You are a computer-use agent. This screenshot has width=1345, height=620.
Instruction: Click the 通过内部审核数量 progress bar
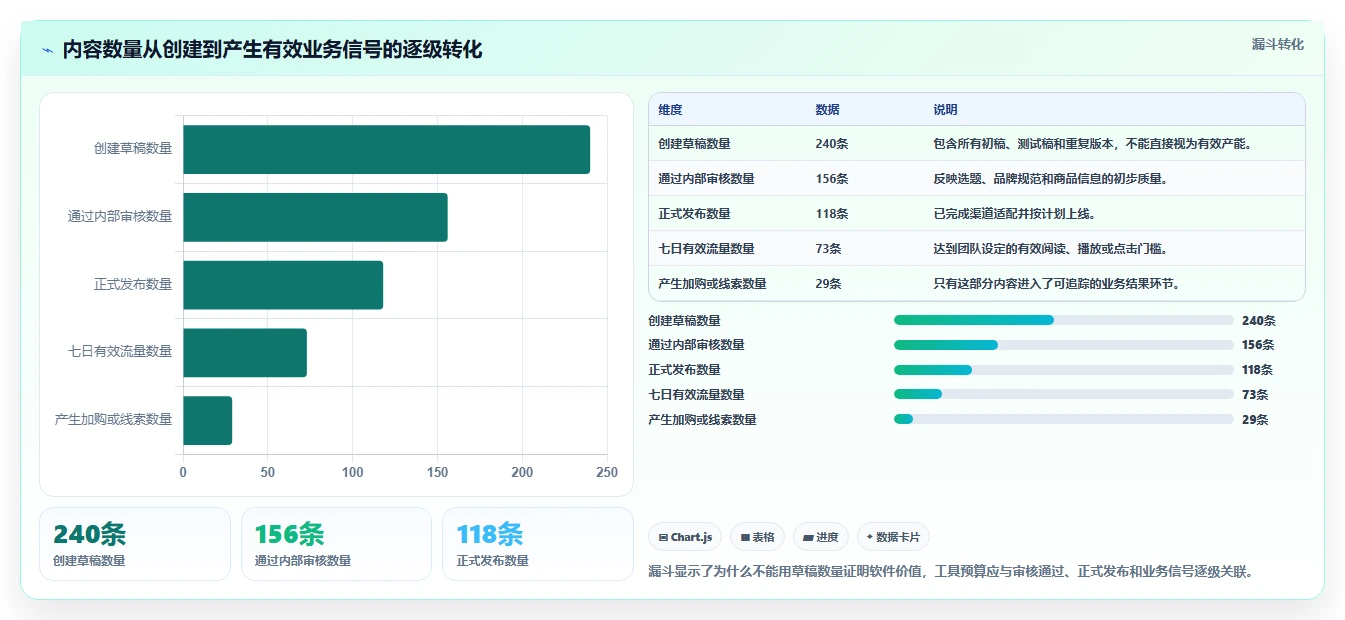(1063, 345)
